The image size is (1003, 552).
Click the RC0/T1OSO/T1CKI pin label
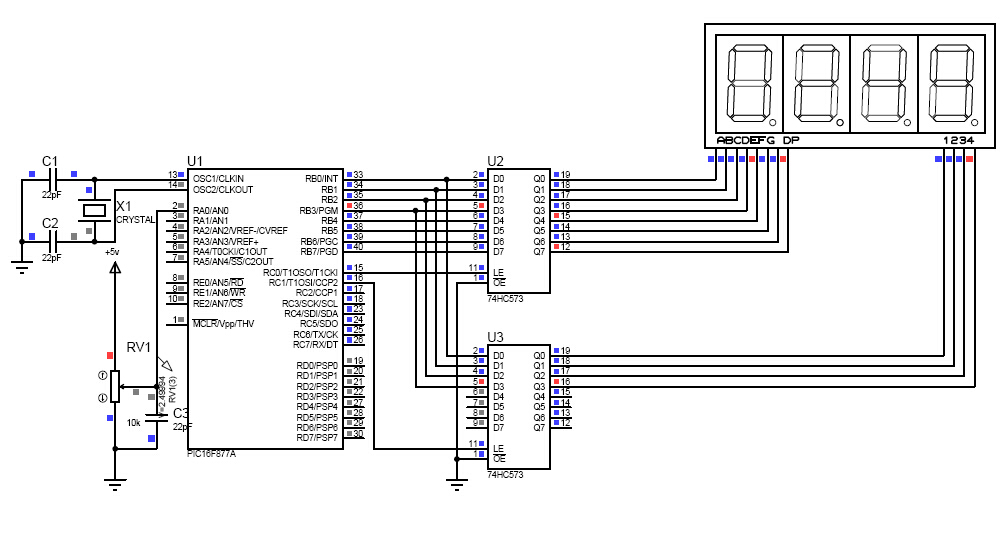click(300, 272)
